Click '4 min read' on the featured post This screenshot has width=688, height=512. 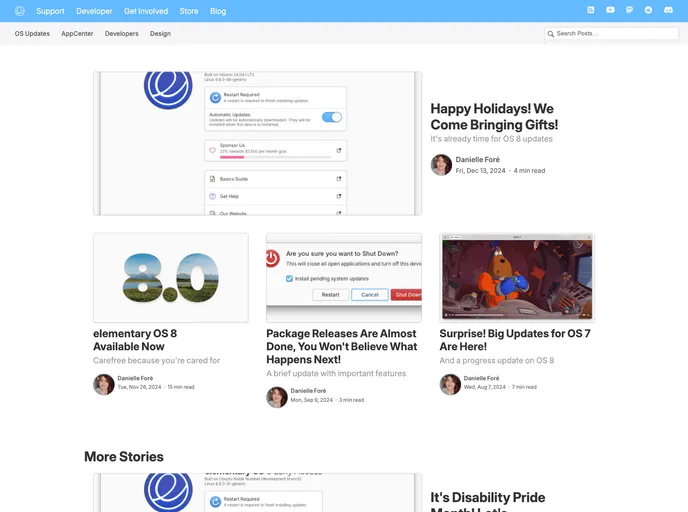pos(529,171)
